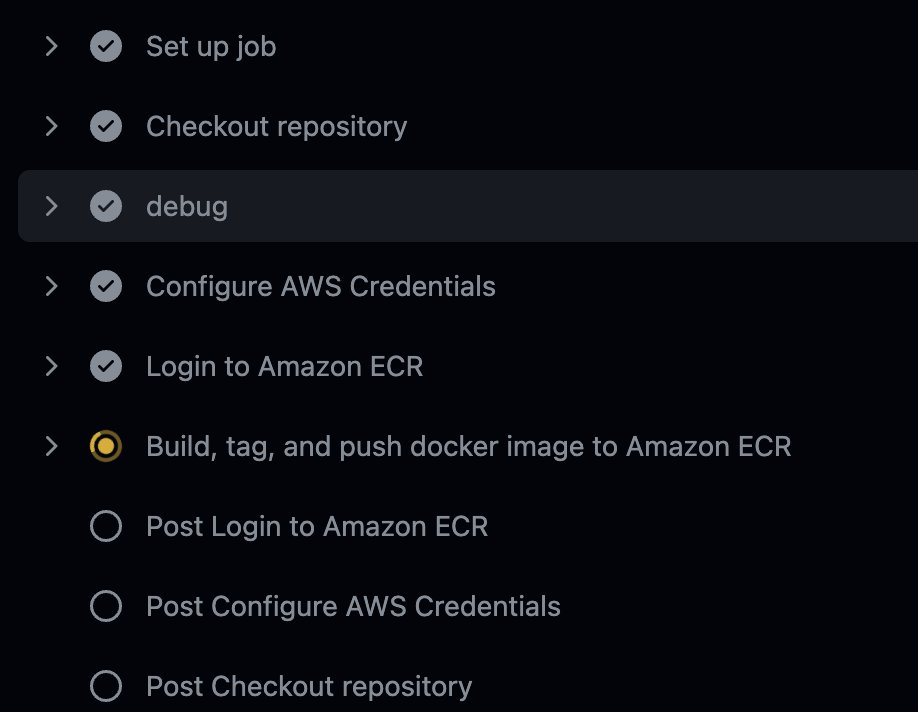This screenshot has width=918, height=712.
Task: Expand Configure AWS Credentials step chevron
Action: click(x=52, y=286)
